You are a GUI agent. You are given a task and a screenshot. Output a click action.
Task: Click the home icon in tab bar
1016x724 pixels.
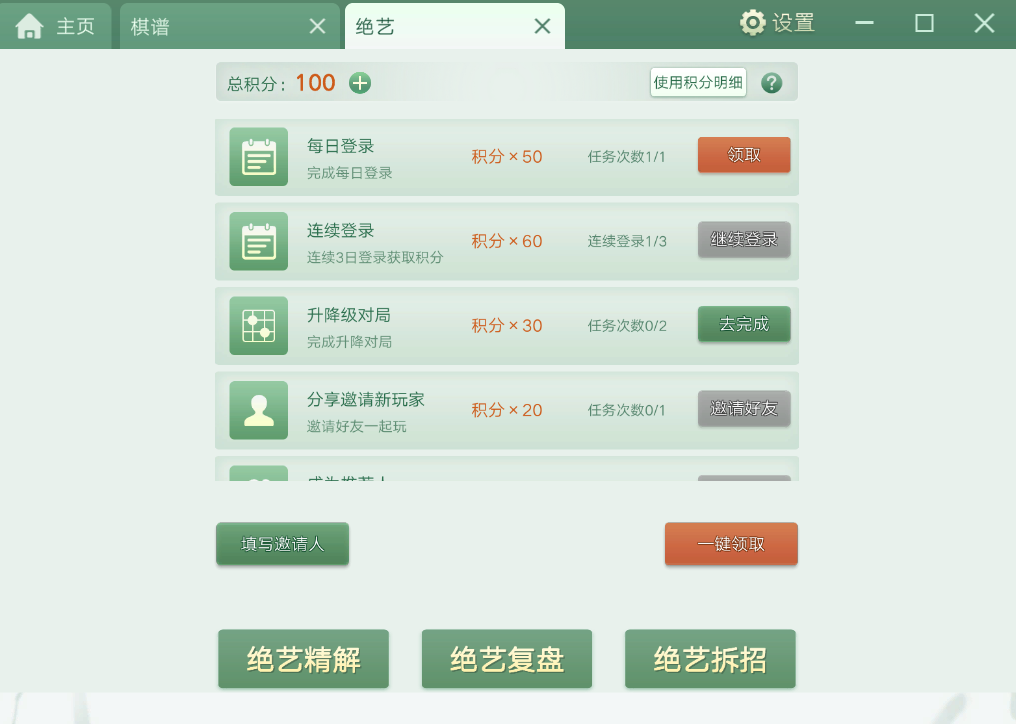tap(30, 26)
